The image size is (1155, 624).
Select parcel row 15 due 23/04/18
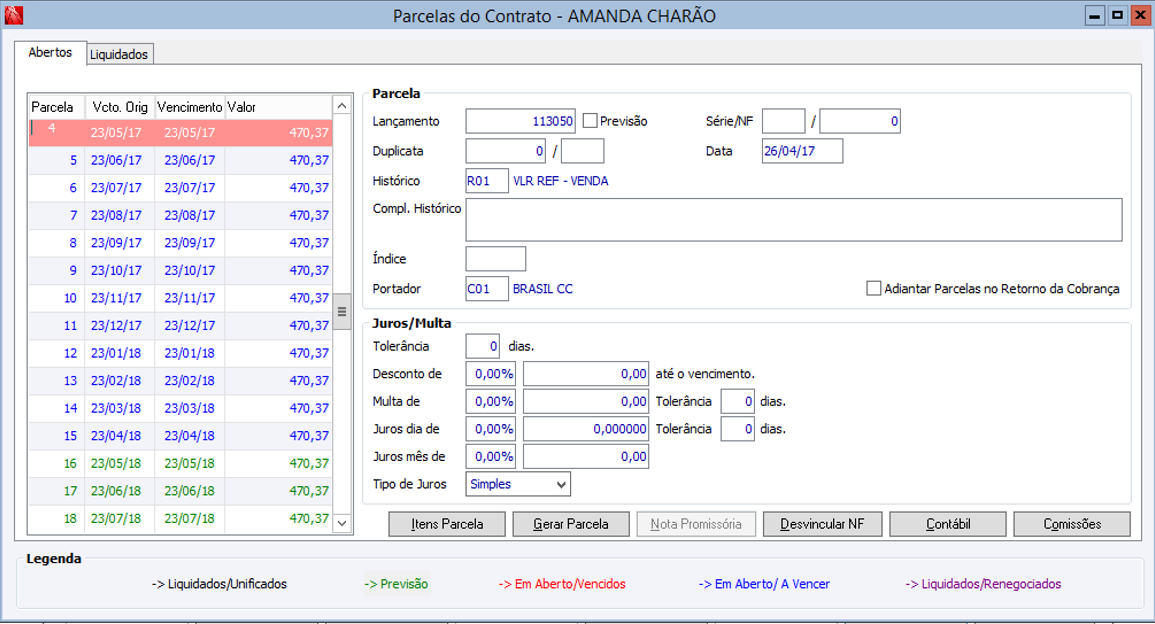180,435
